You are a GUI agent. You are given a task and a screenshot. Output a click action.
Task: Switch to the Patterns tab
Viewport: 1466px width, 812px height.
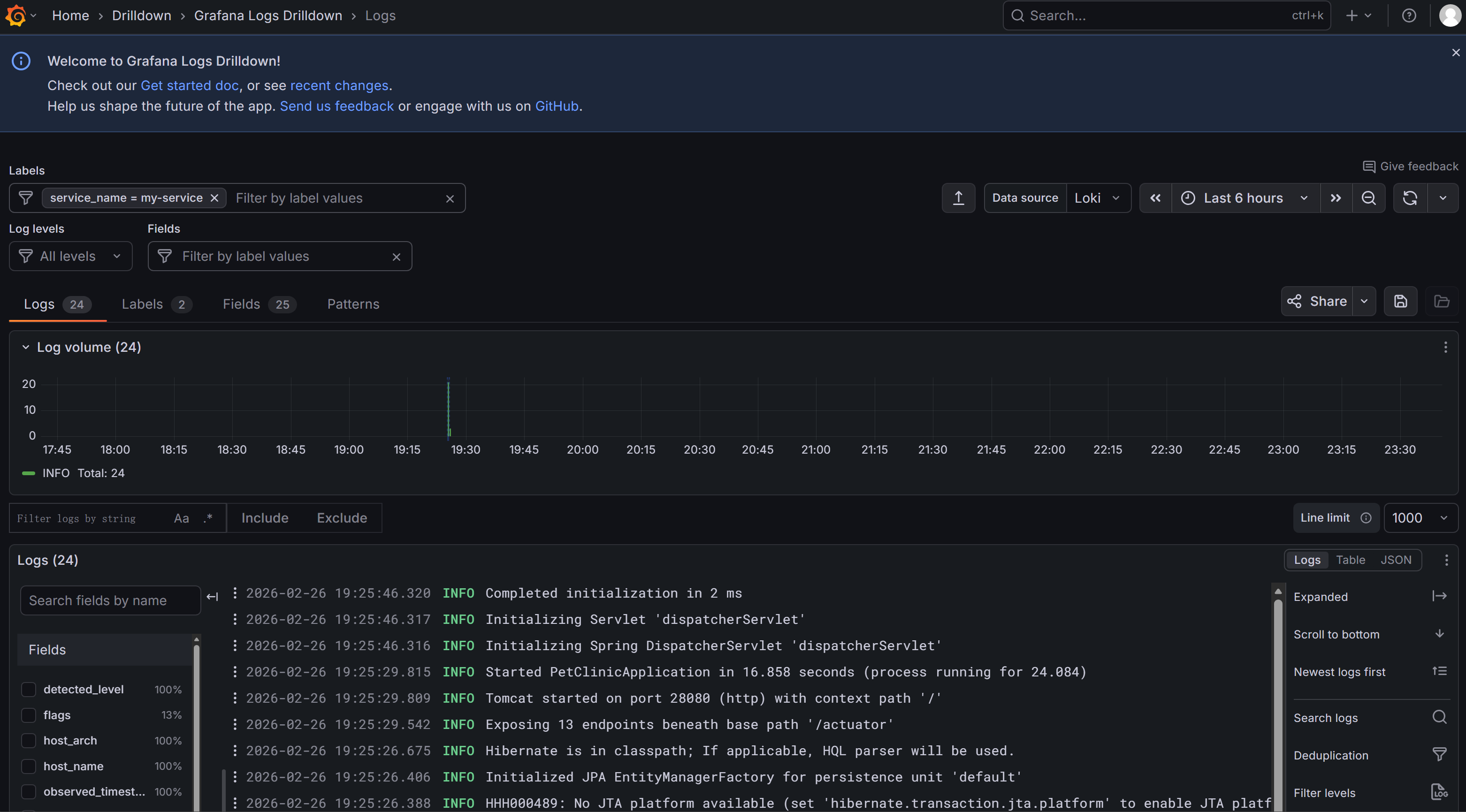click(353, 304)
